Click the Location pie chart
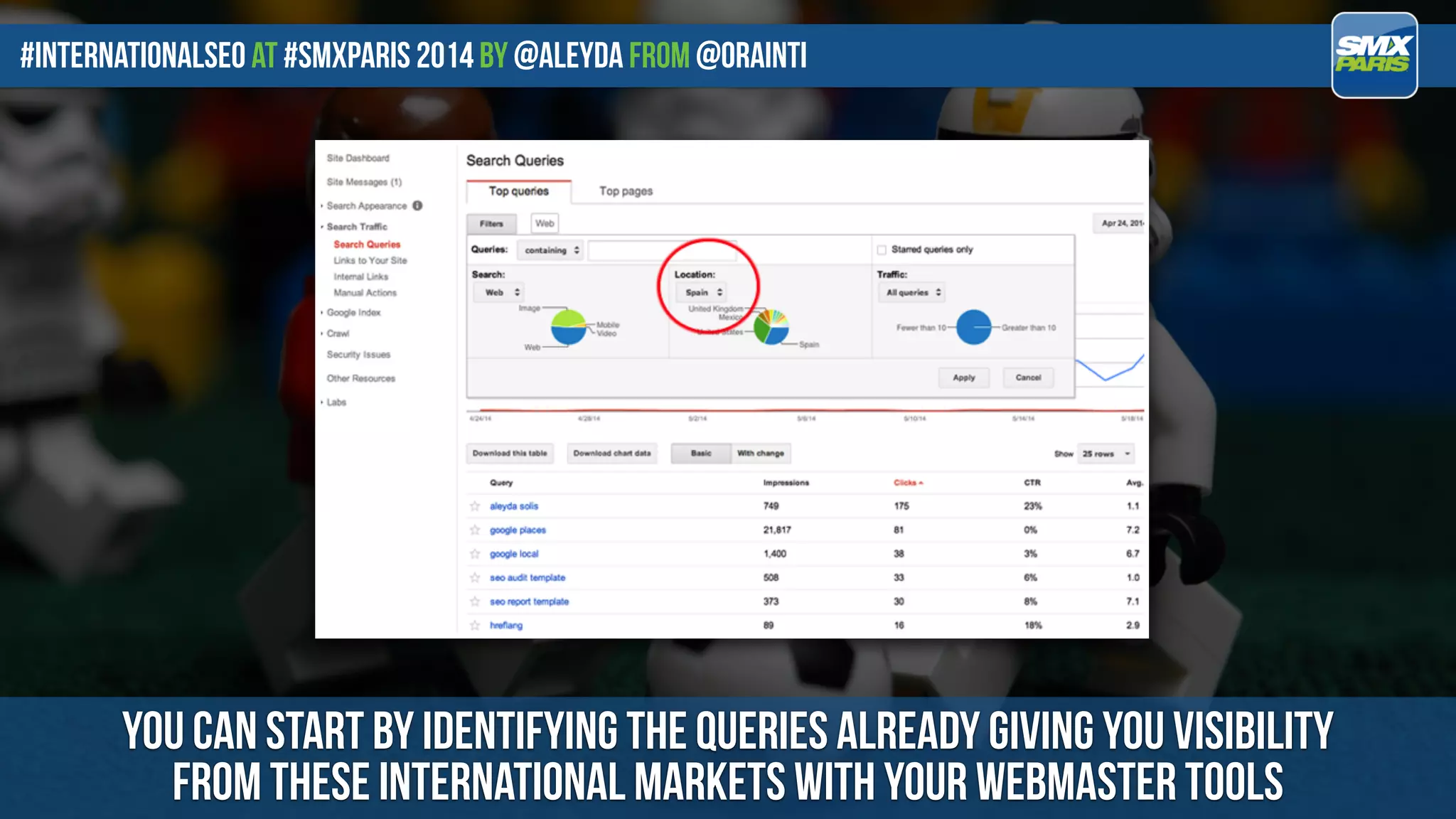Screen dimensions: 1456x819 pyautogui.click(x=771, y=327)
